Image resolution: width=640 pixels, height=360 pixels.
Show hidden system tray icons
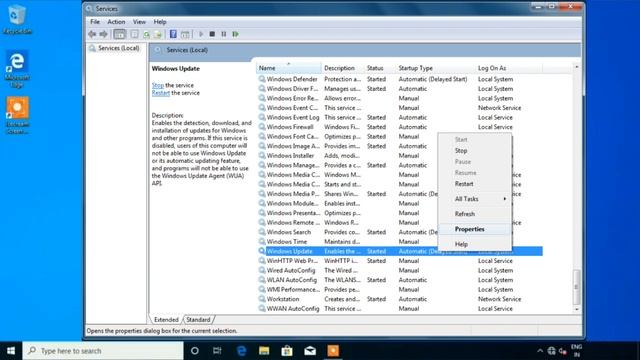click(x=540, y=351)
